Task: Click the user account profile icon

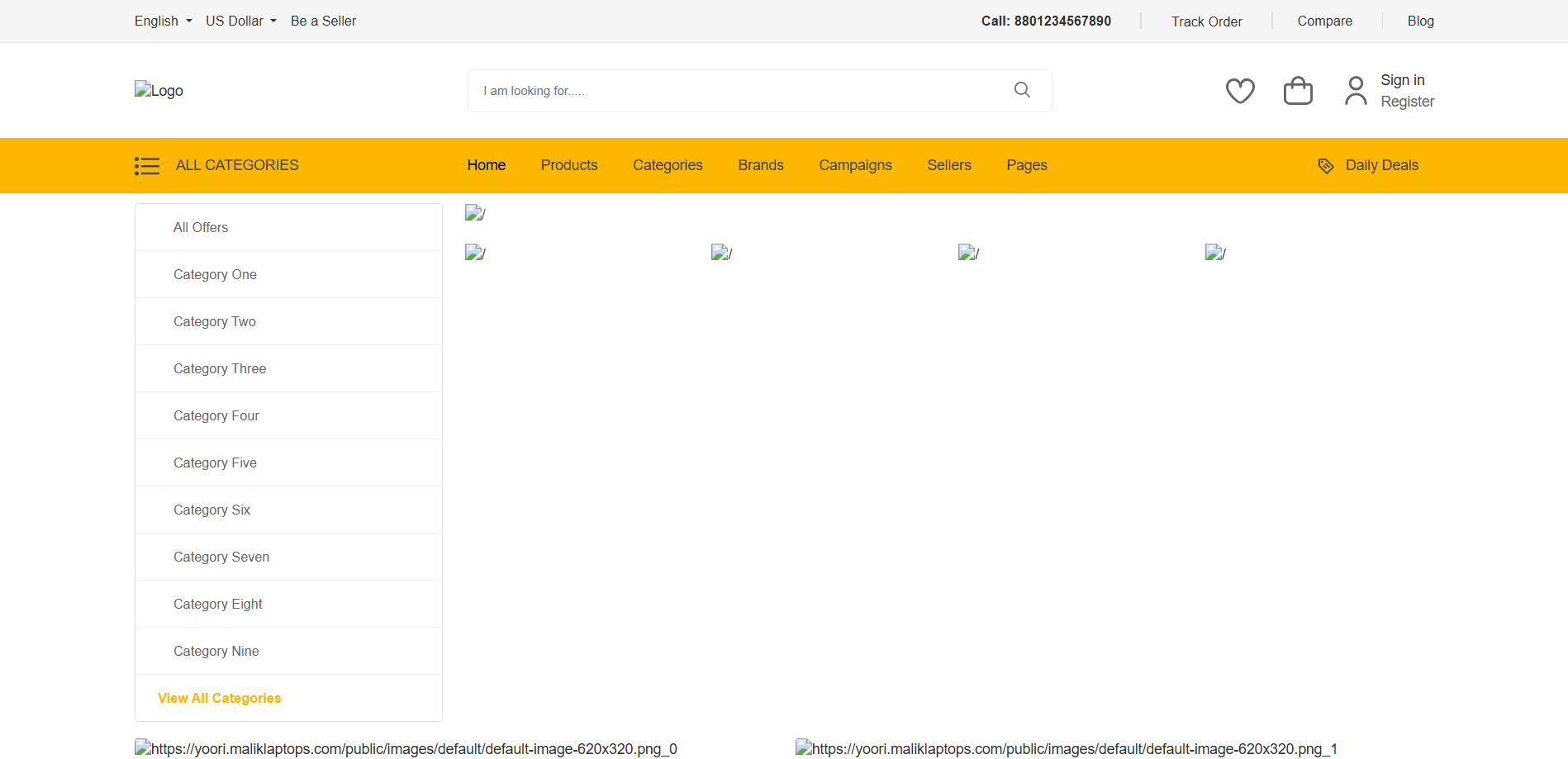Action: [x=1355, y=91]
